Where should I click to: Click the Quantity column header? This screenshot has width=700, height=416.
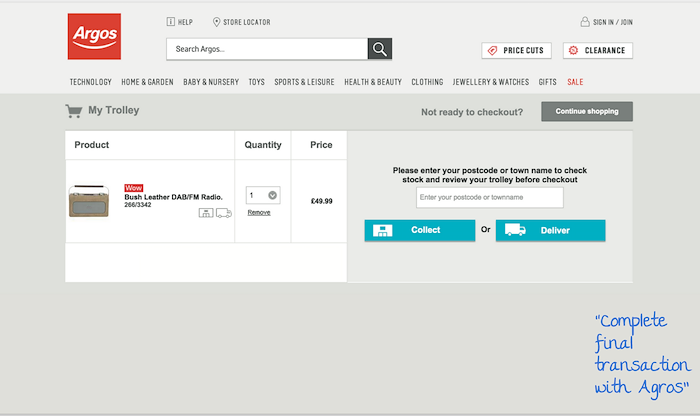click(263, 145)
